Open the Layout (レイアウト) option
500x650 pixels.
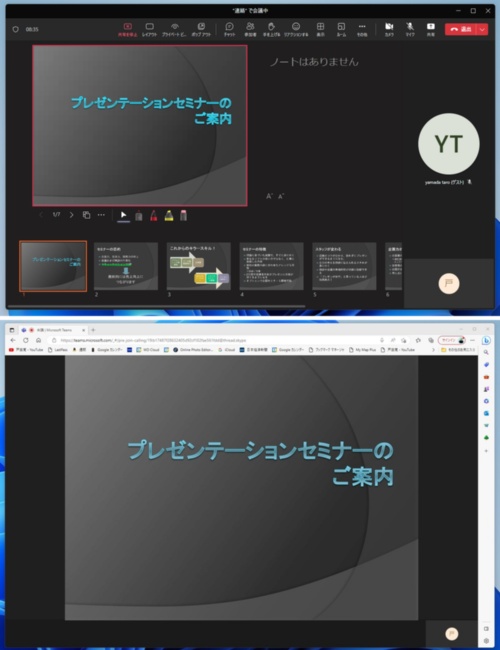[150, 29]
